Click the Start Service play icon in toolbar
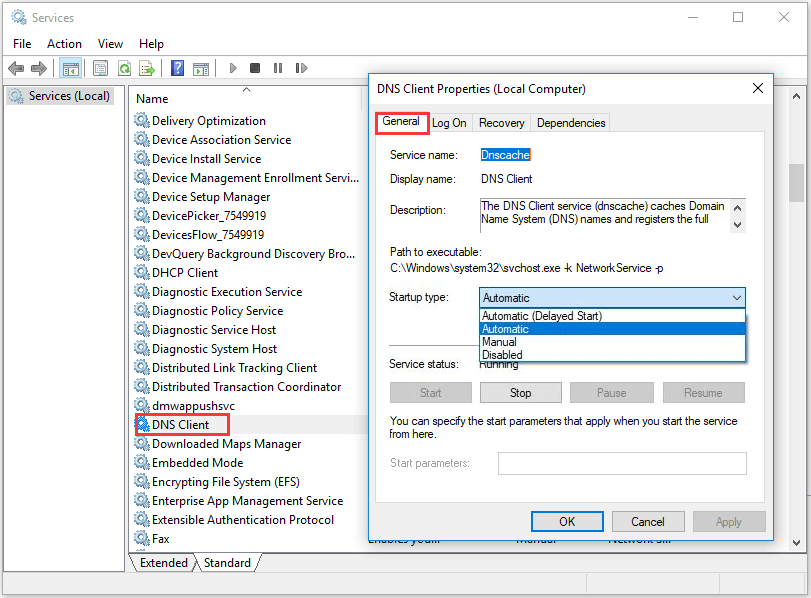Viewport: 811px width, 598px height. point(233,68)
